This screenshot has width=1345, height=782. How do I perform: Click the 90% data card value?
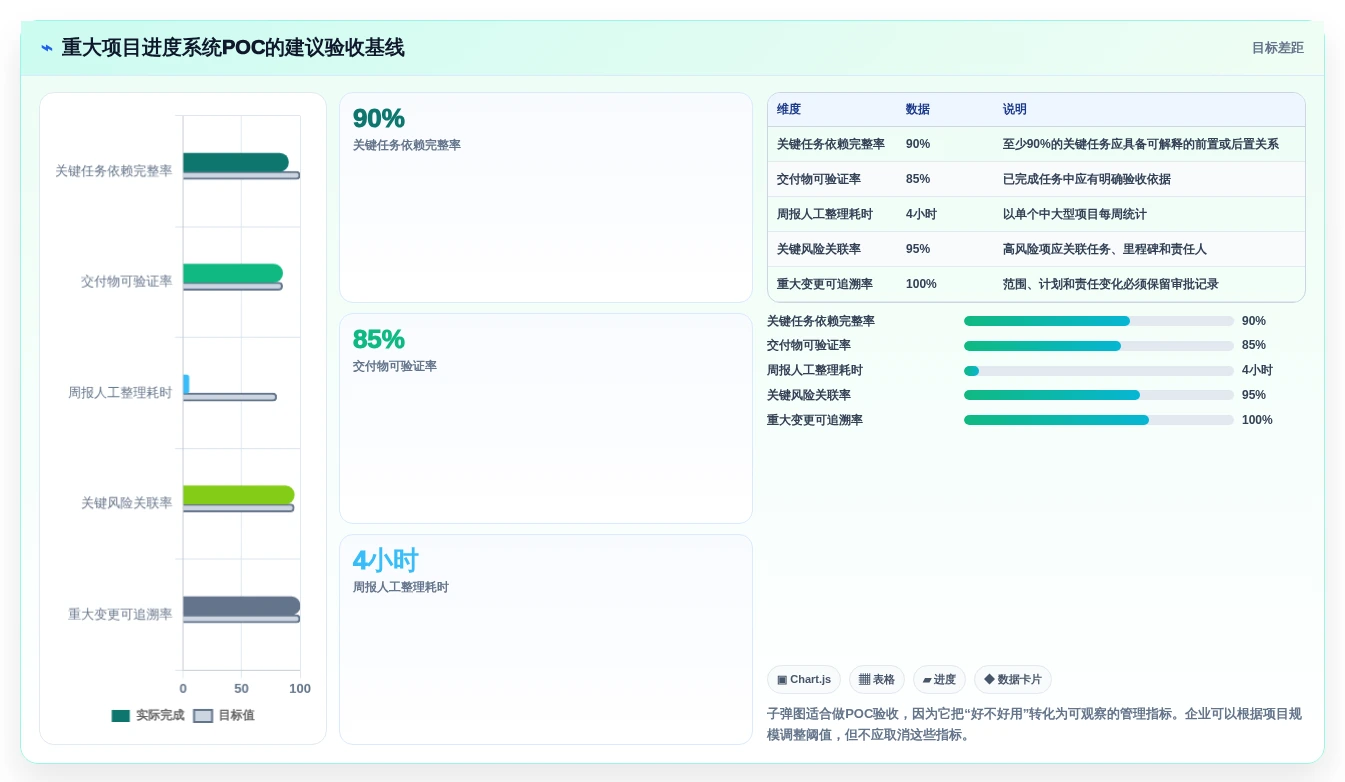(x=379, y=119)
